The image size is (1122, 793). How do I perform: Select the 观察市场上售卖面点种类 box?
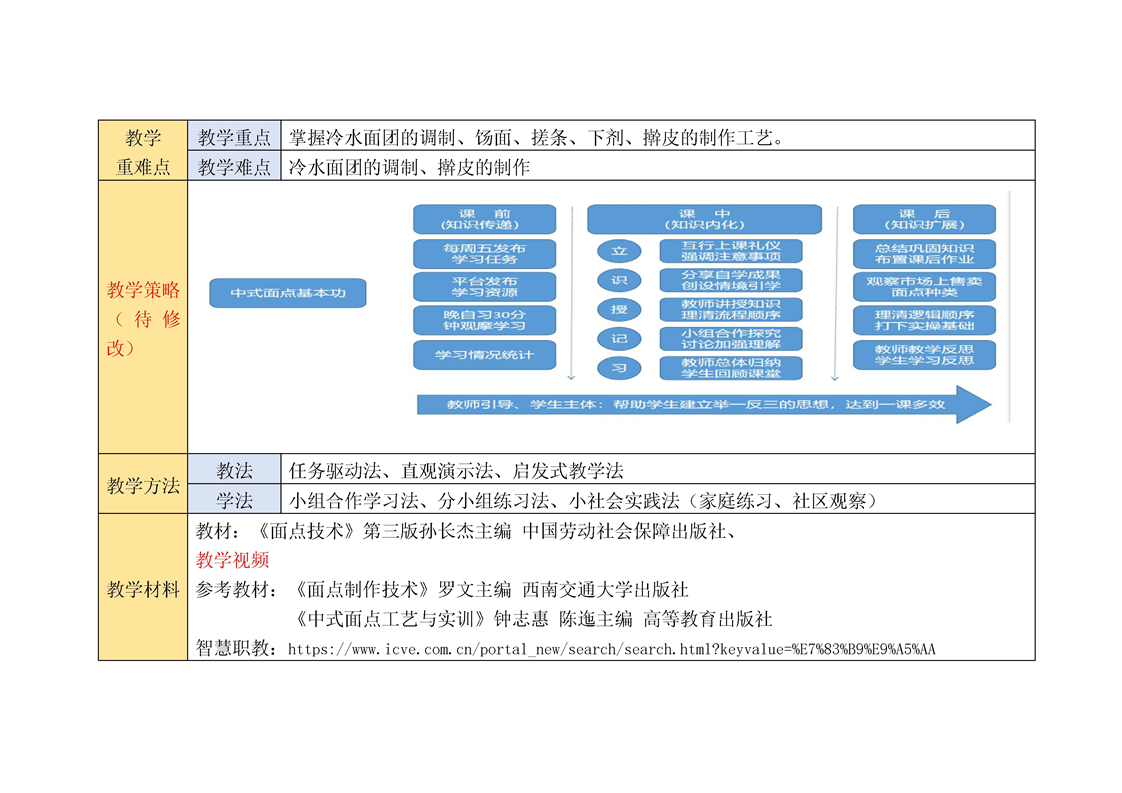[923, 287]
